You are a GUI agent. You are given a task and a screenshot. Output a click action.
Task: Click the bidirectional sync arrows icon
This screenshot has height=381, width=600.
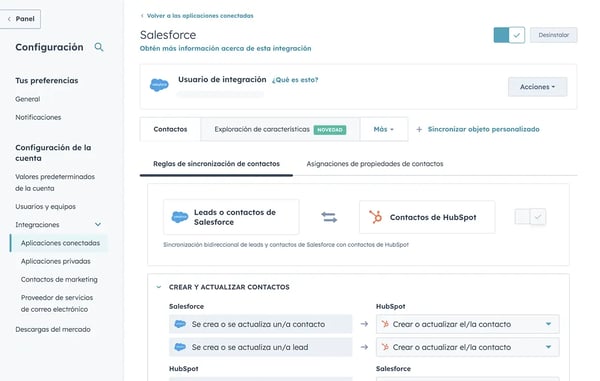(x=329, y=217)
